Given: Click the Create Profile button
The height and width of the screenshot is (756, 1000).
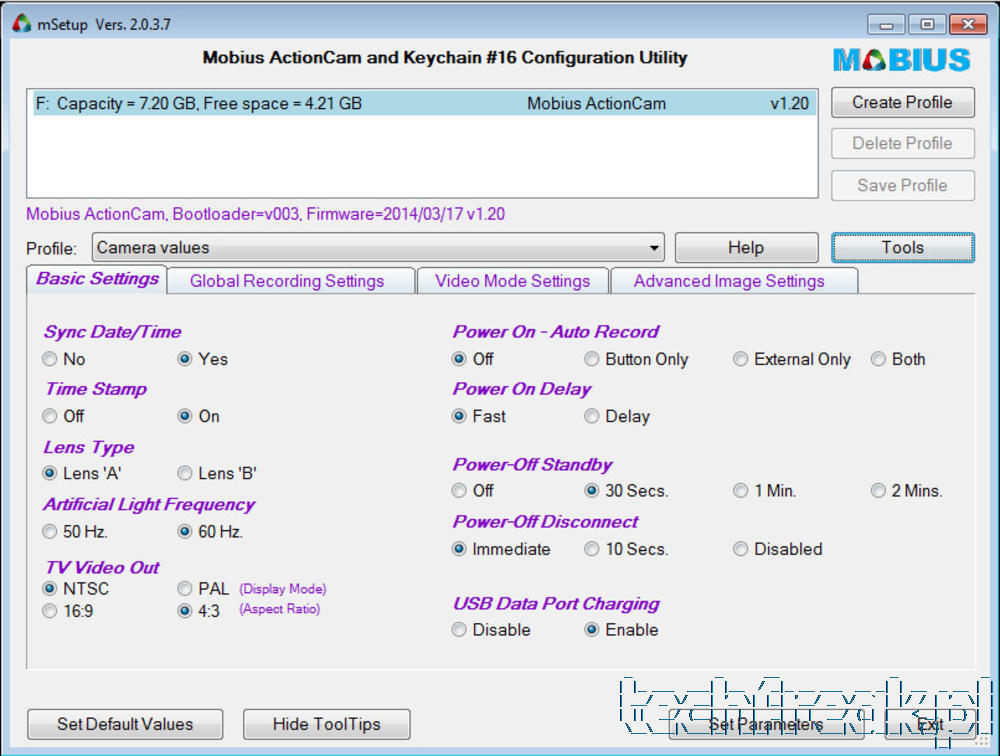Looking at the screenshot, I should 902,103.
